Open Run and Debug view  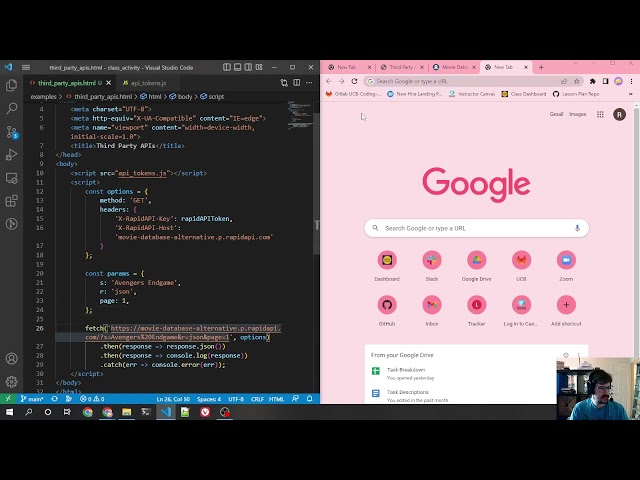coord(11,155)
